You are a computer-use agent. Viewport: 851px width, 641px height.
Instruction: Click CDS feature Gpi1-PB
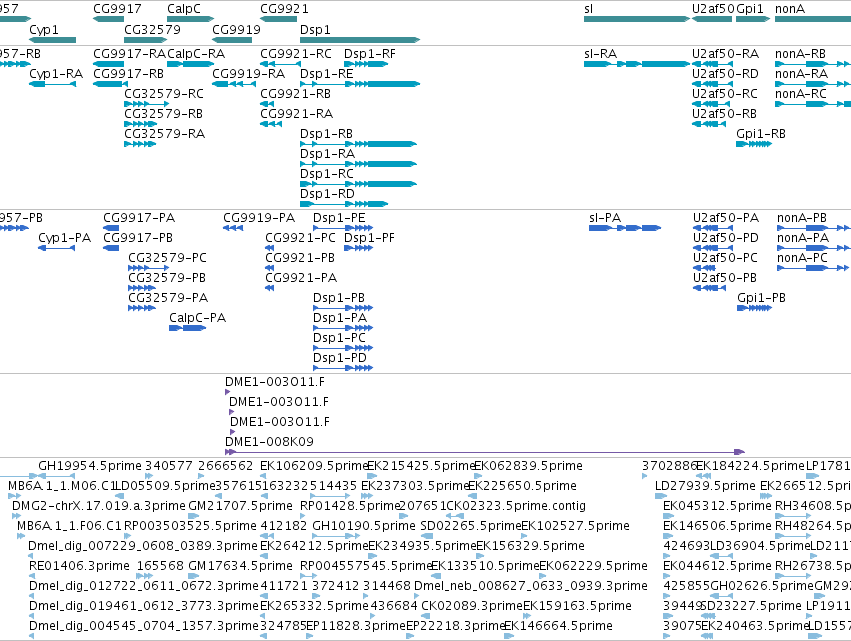point(754,308)
